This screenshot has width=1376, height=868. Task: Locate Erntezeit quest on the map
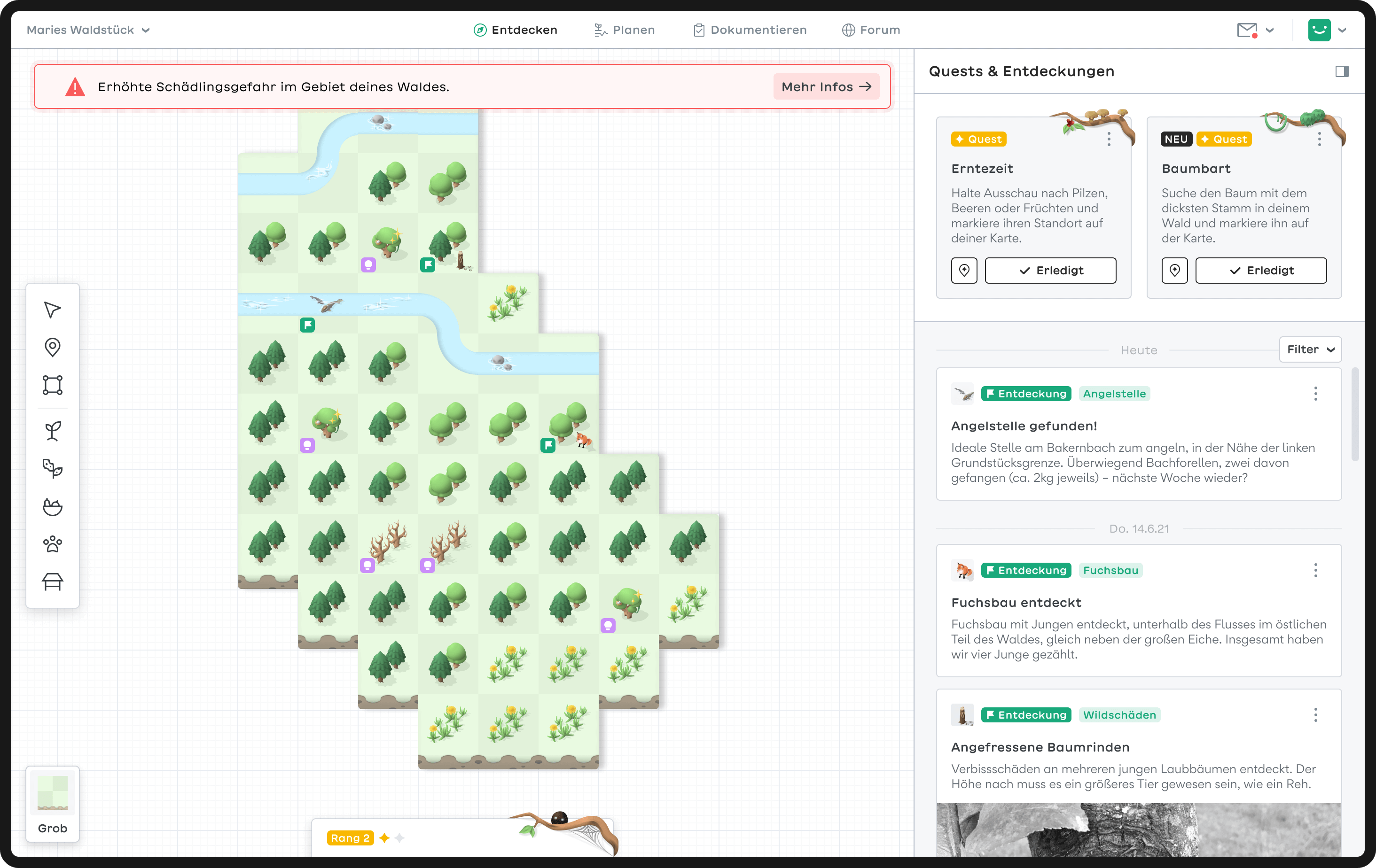click(x=964, y=270)
